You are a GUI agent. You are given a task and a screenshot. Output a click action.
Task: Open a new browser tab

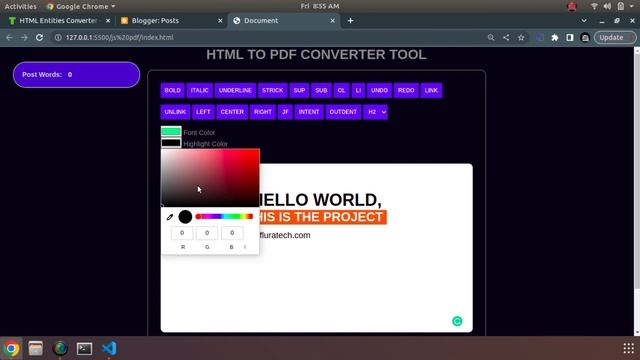[x=350, y=20]
